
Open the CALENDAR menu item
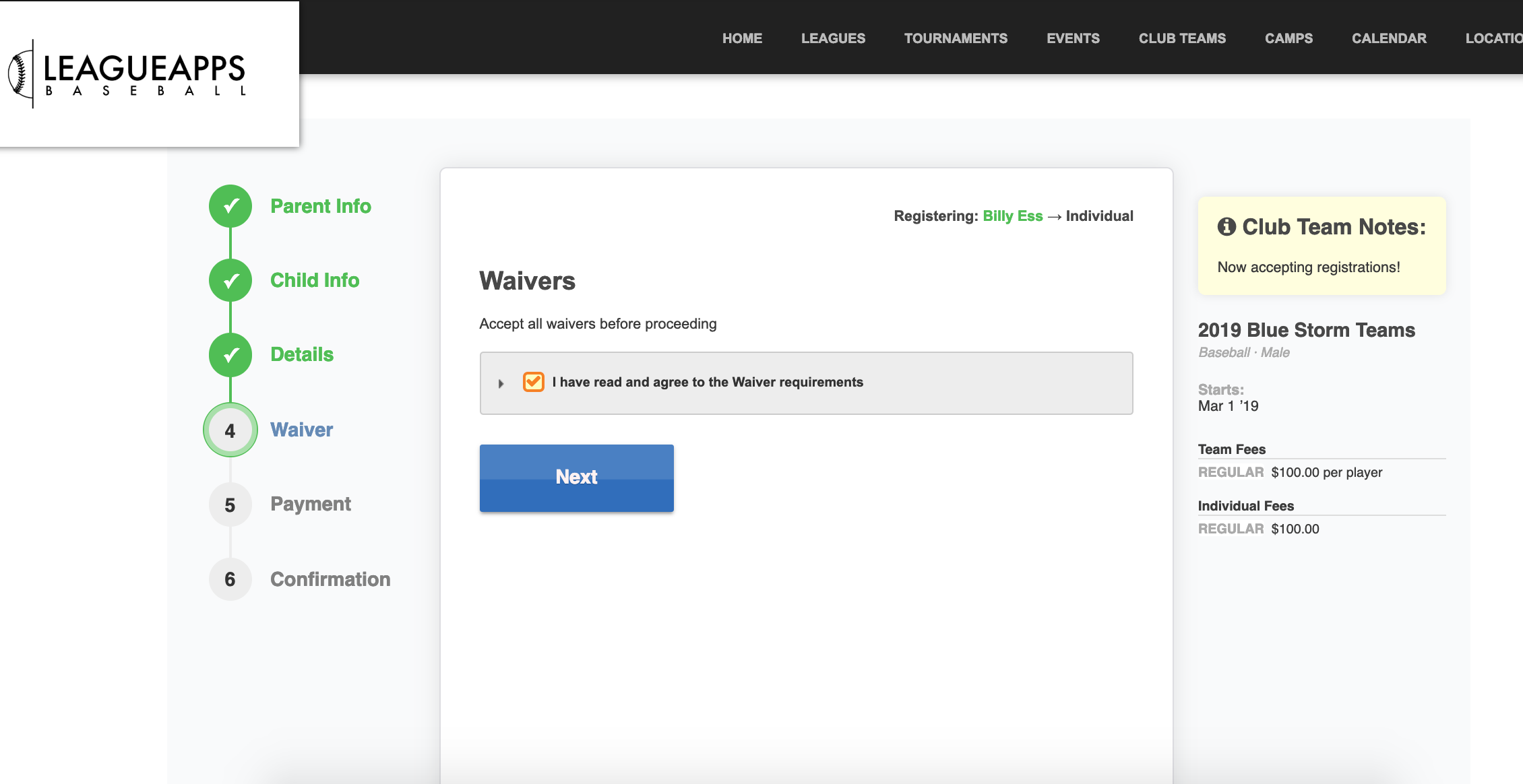coord(1389,38)
